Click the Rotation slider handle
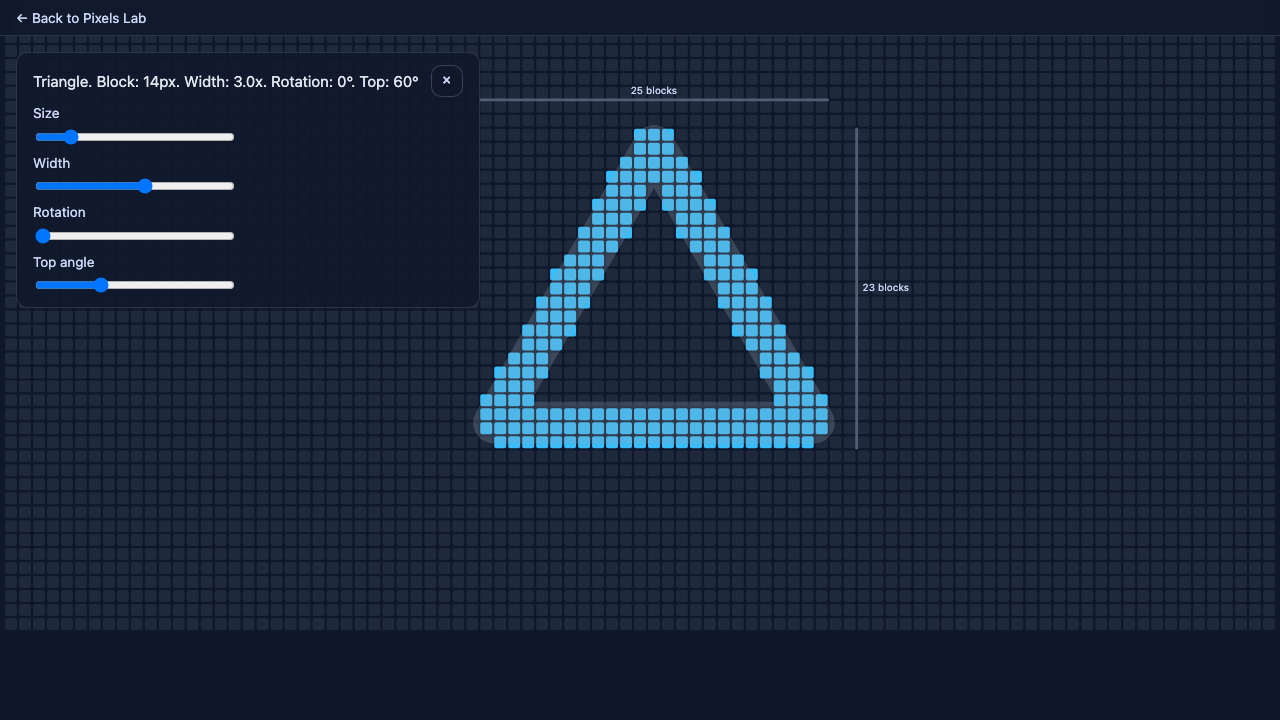1280x720 pixels. point(43,236)
